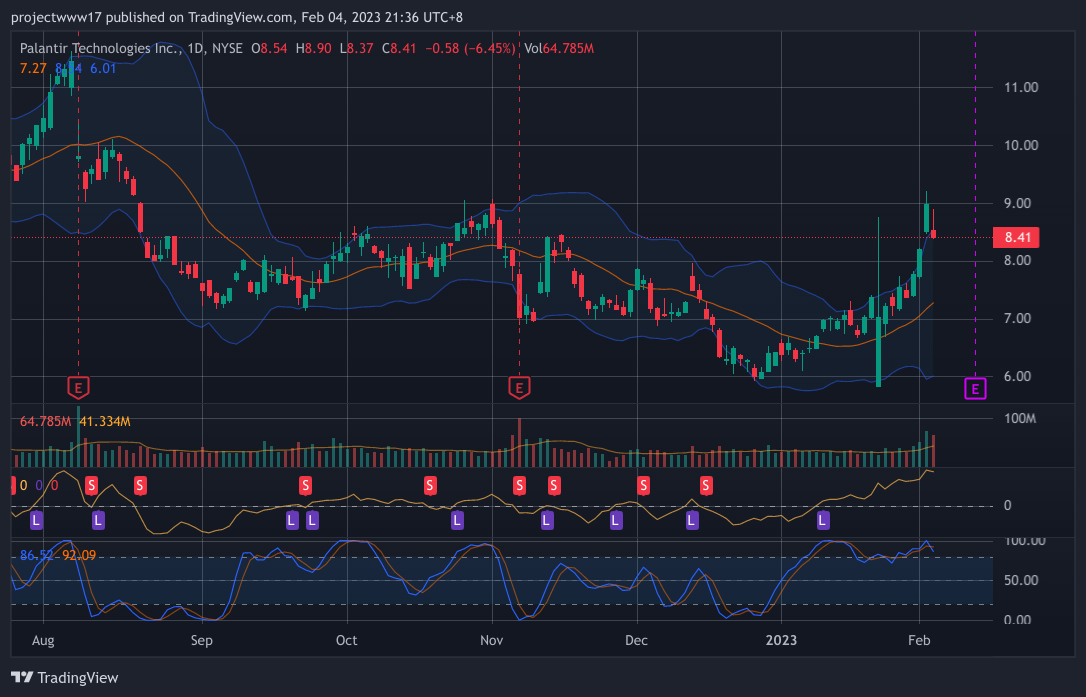Click the 8.00 price axis label
1086x697 pixels.
pyautogui.click(x=1017, y=261)
